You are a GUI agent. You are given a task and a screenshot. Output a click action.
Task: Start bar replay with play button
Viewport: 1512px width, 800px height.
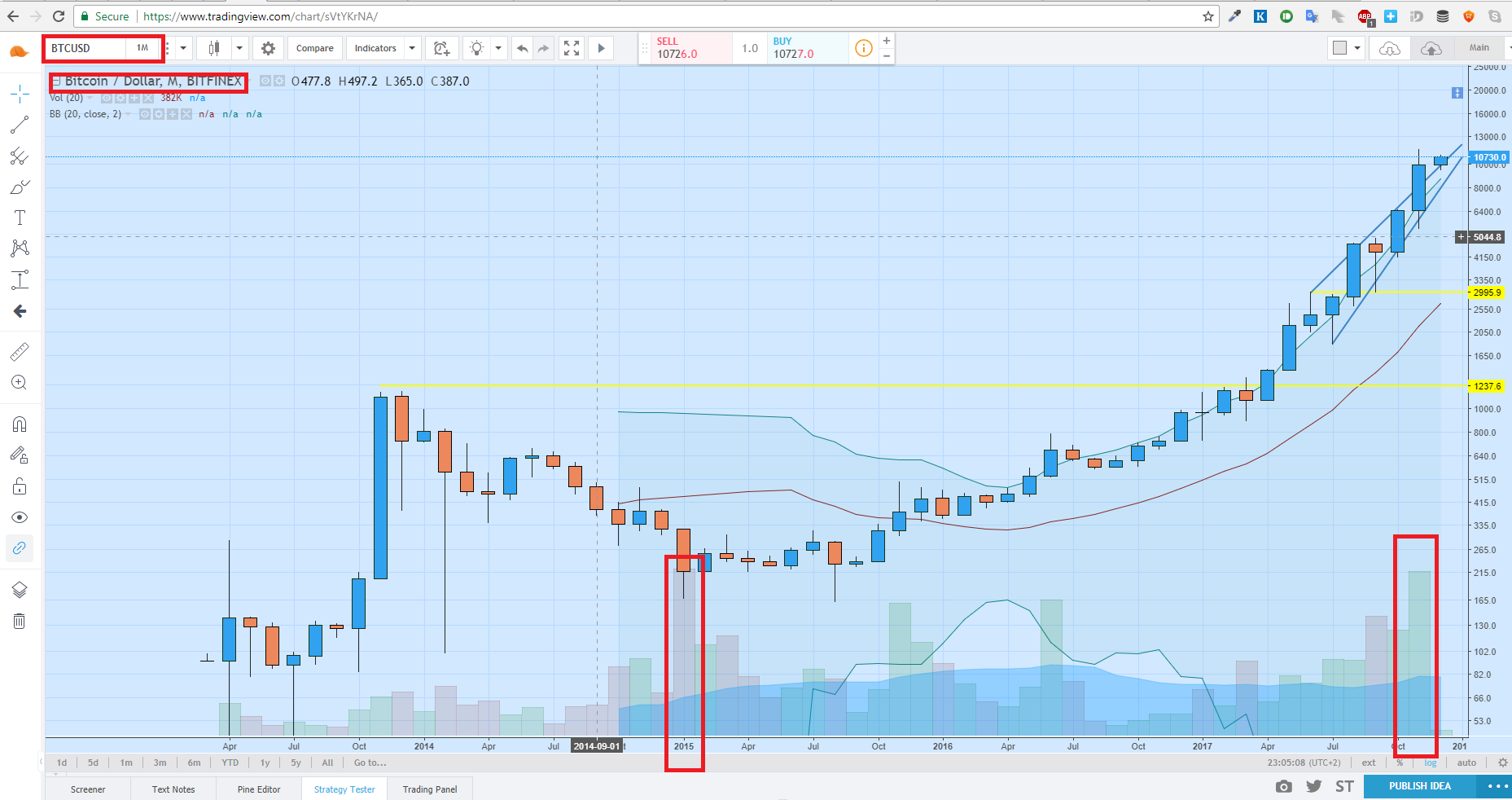pyautogui.click(x=601, y=48)
